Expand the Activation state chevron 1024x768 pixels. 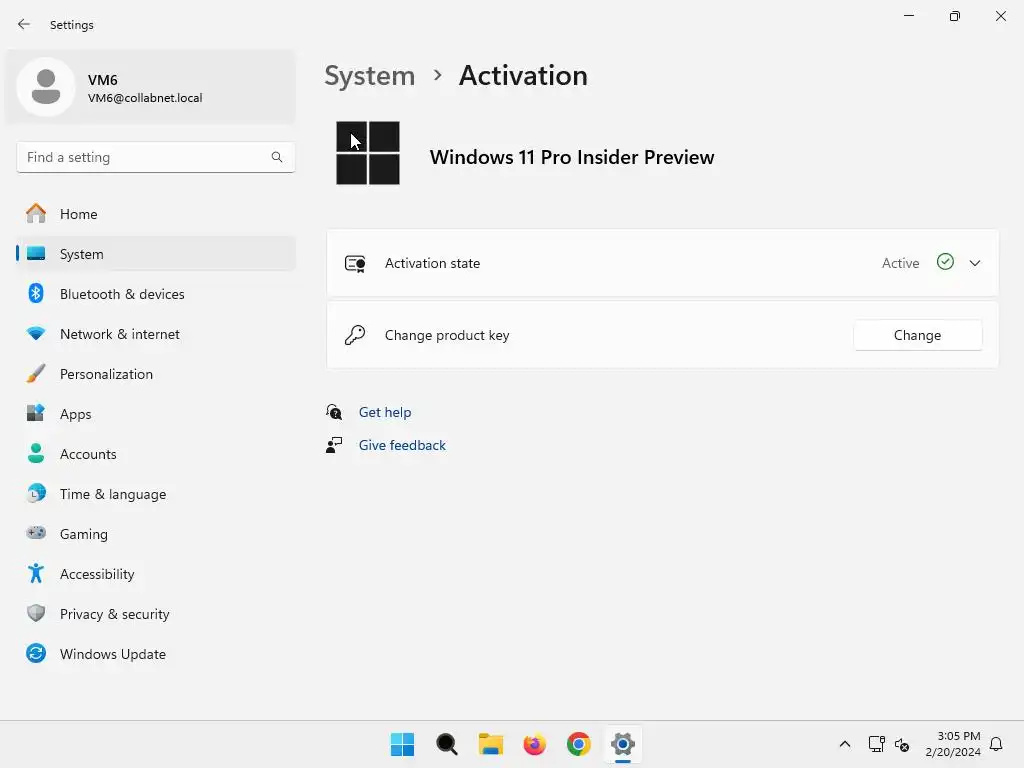975,263
